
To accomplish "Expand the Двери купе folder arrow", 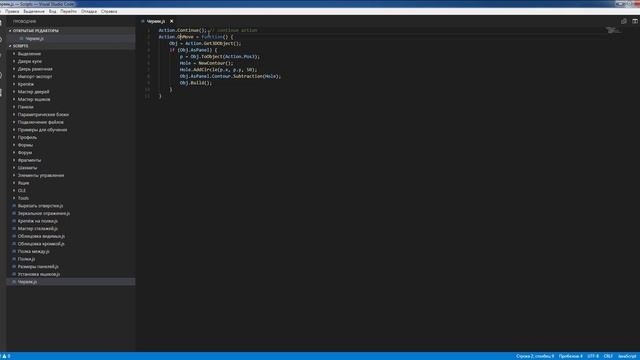I will 14,61.
